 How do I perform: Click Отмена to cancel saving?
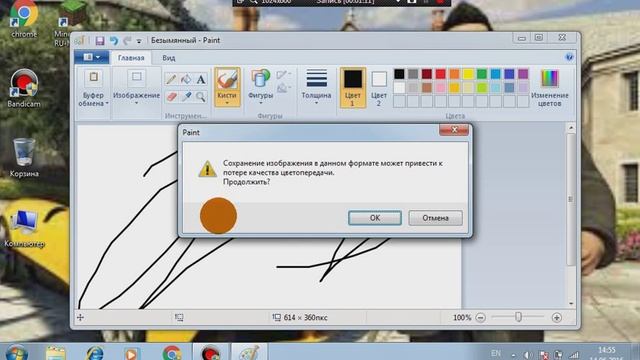point(436,218)
